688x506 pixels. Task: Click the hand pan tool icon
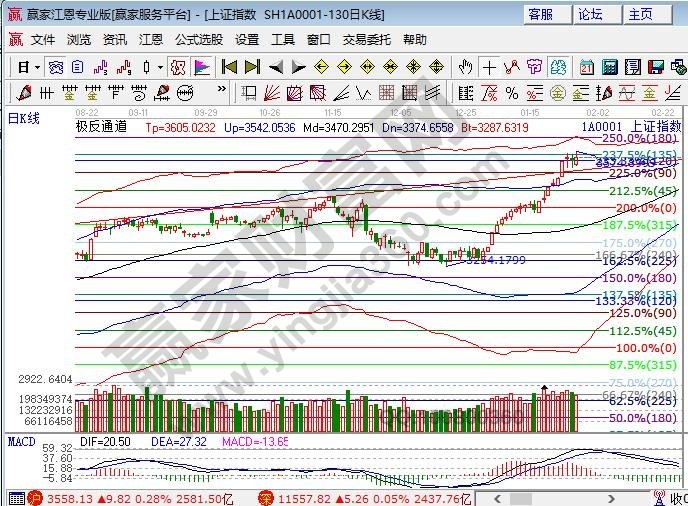(x=465, y=67)
